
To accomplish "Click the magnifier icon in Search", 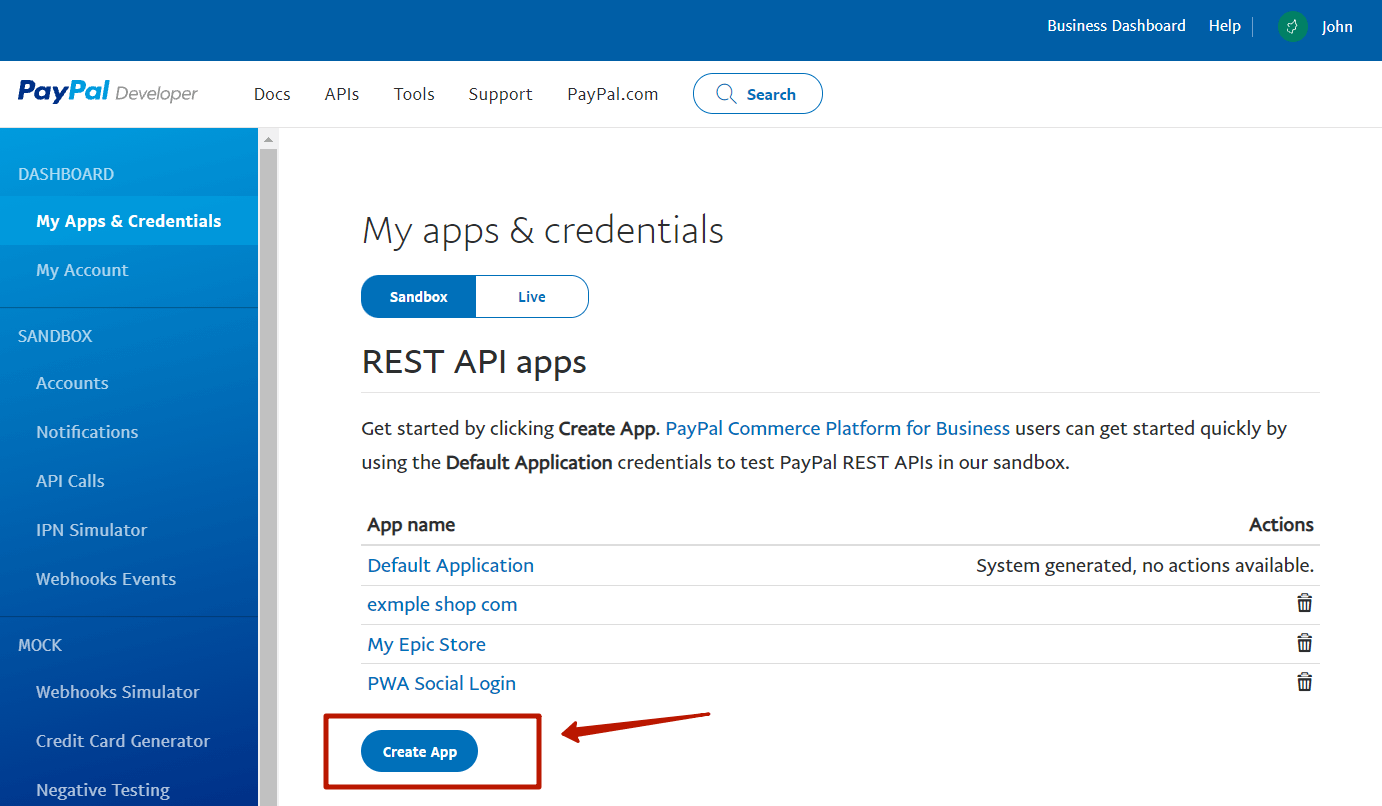I will (x=727, y=94).
